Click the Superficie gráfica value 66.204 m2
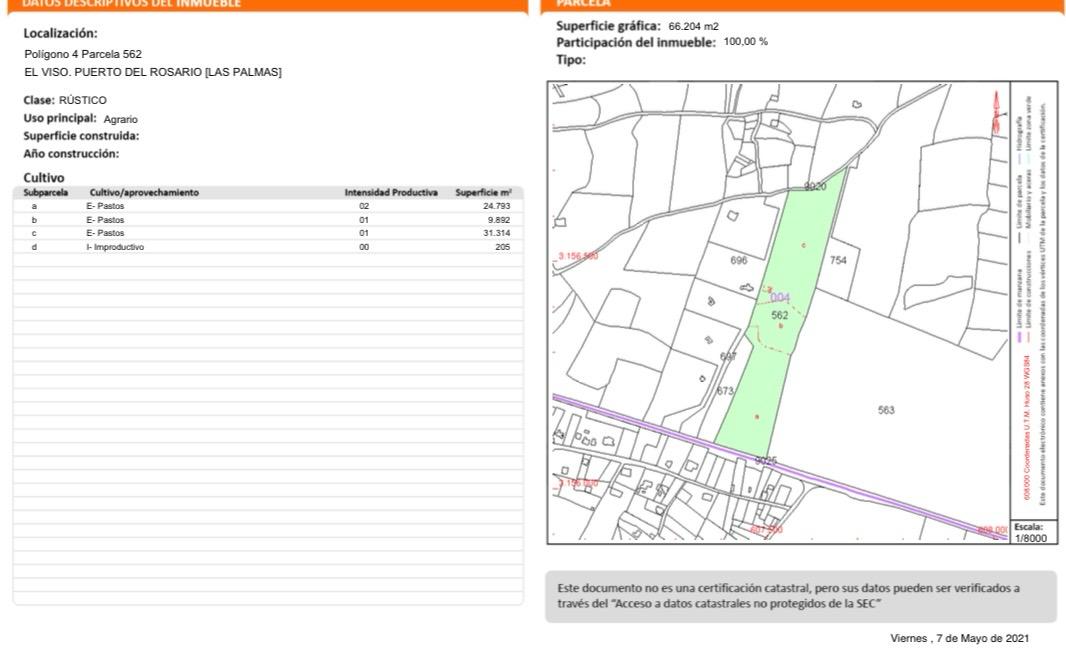Screen dimensions: 1066x652 (693, 27)
